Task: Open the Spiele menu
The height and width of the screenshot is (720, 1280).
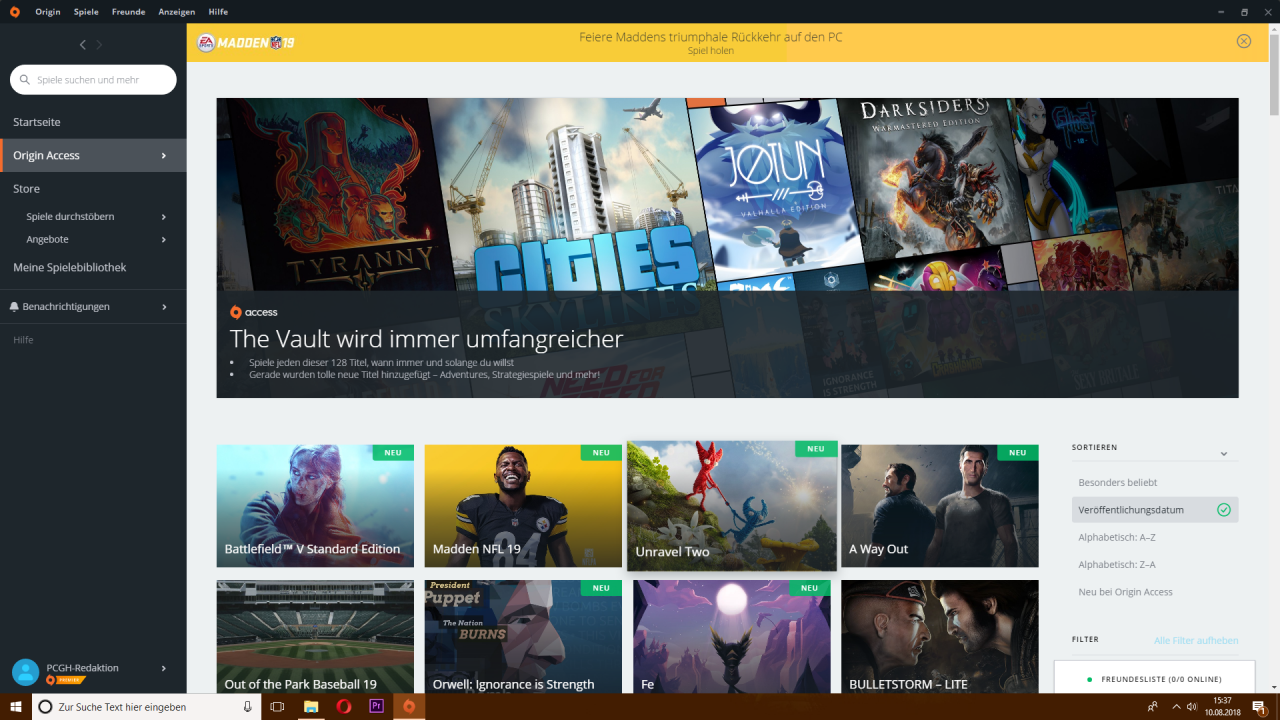Action: tap(86, 12)
